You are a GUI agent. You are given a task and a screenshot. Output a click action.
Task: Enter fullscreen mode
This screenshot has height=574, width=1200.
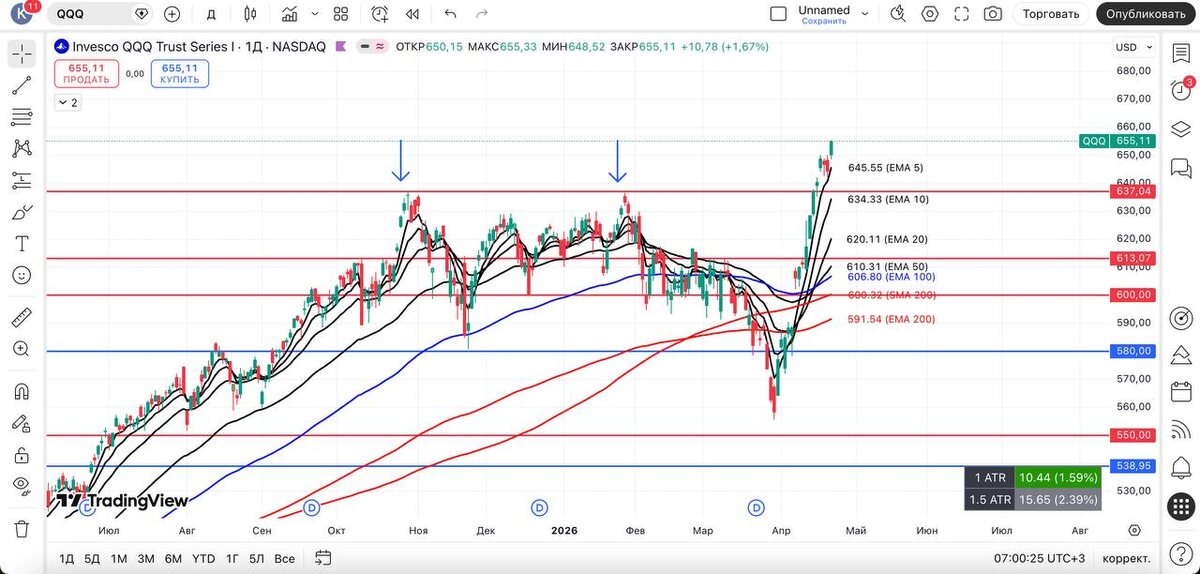click(961, 14)
